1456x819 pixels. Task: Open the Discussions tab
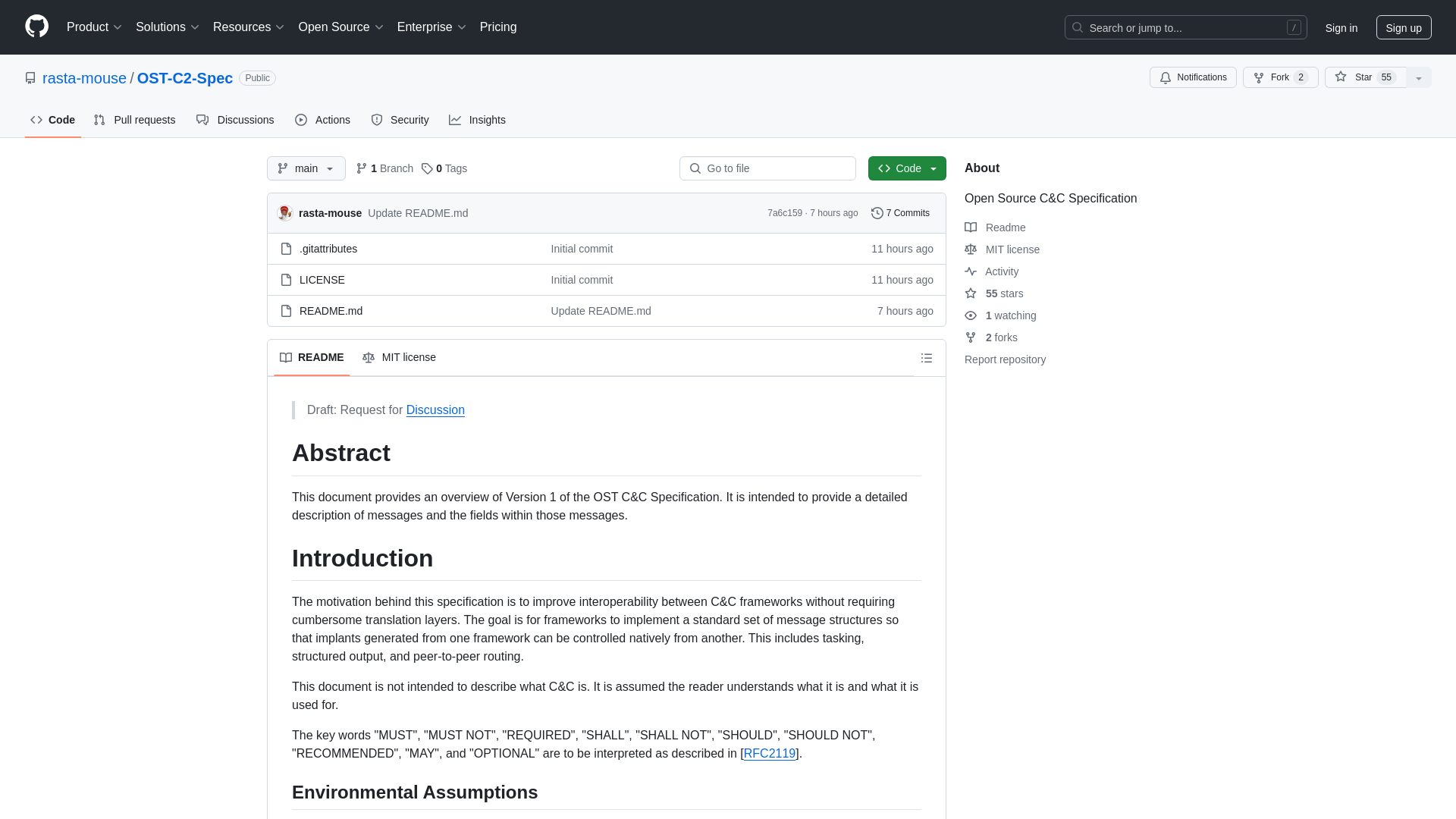(x=235, y=120)
